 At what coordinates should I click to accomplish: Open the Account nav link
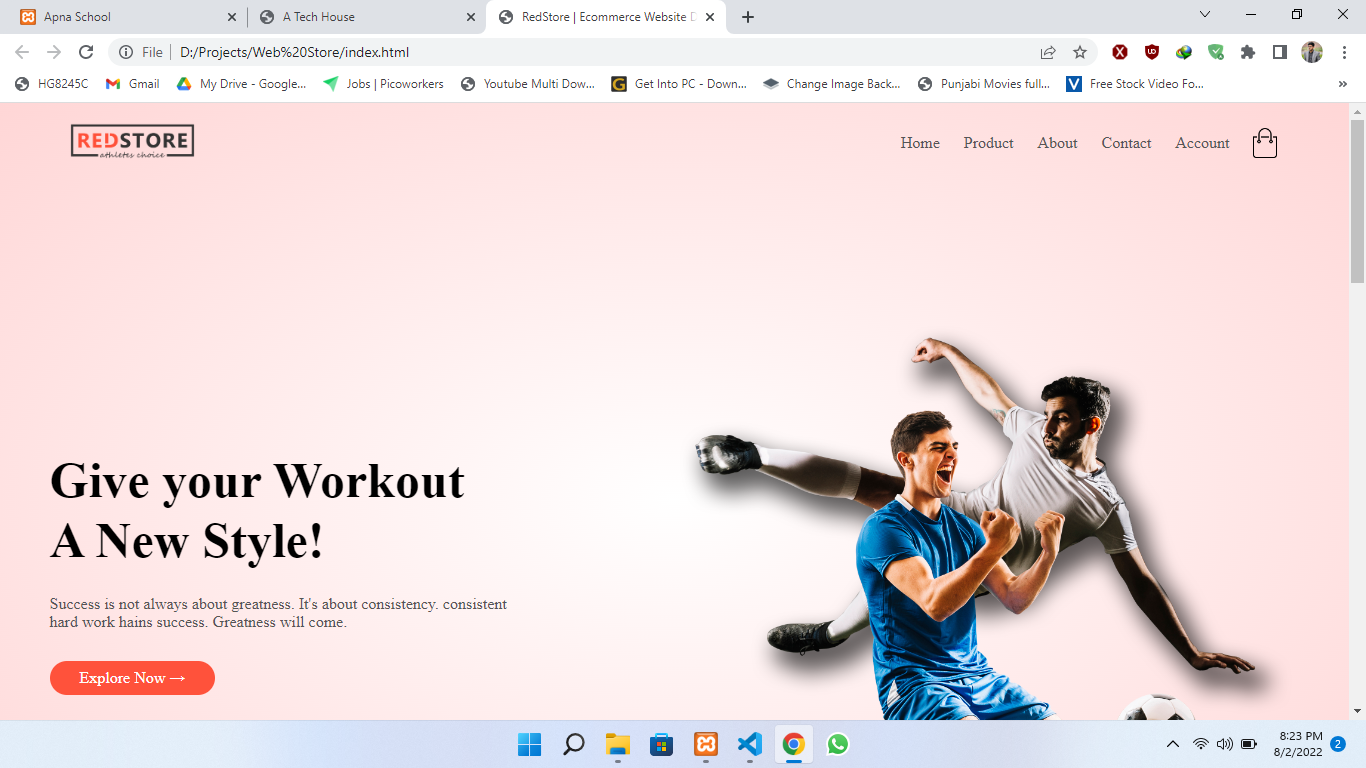pos(1202,143)
